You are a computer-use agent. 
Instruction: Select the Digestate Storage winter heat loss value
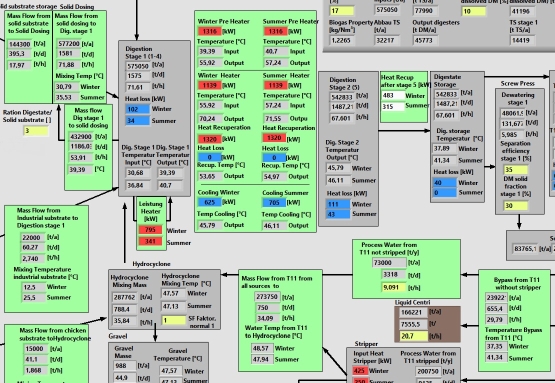pos(445,183)
